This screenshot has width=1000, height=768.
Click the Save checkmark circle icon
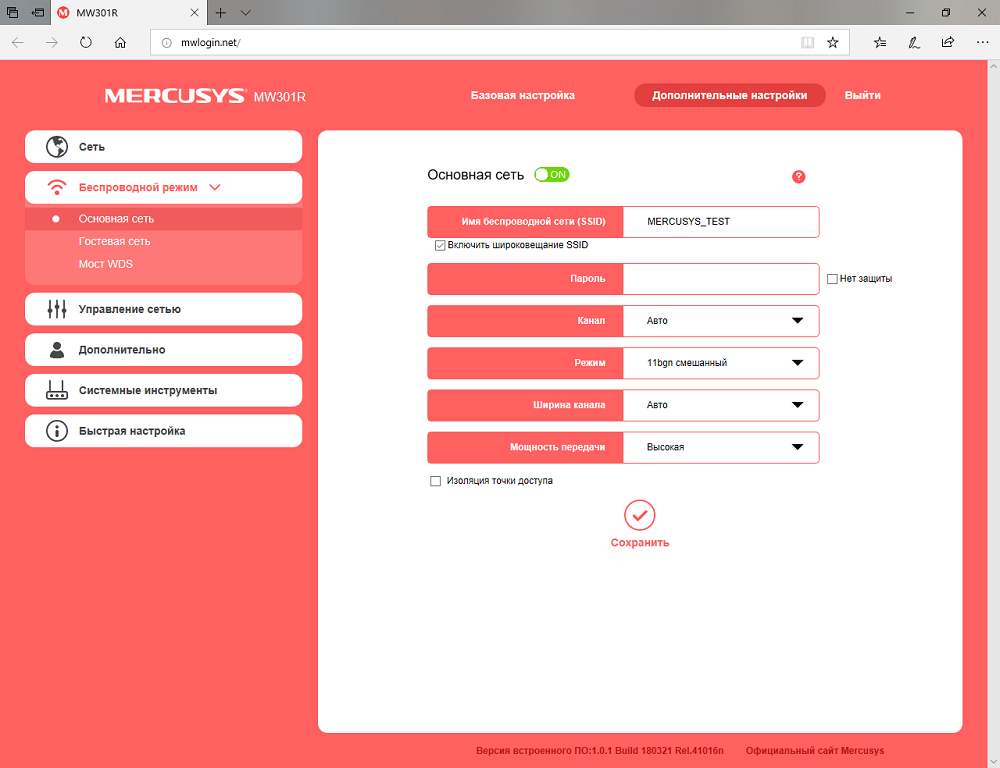[640, 515]
